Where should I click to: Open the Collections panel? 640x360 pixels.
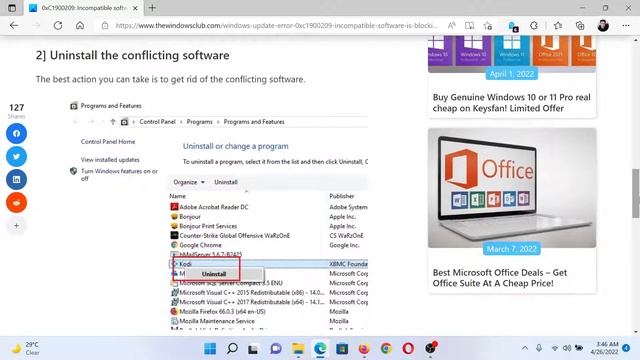pyautogui.click(x=580, y=25)
